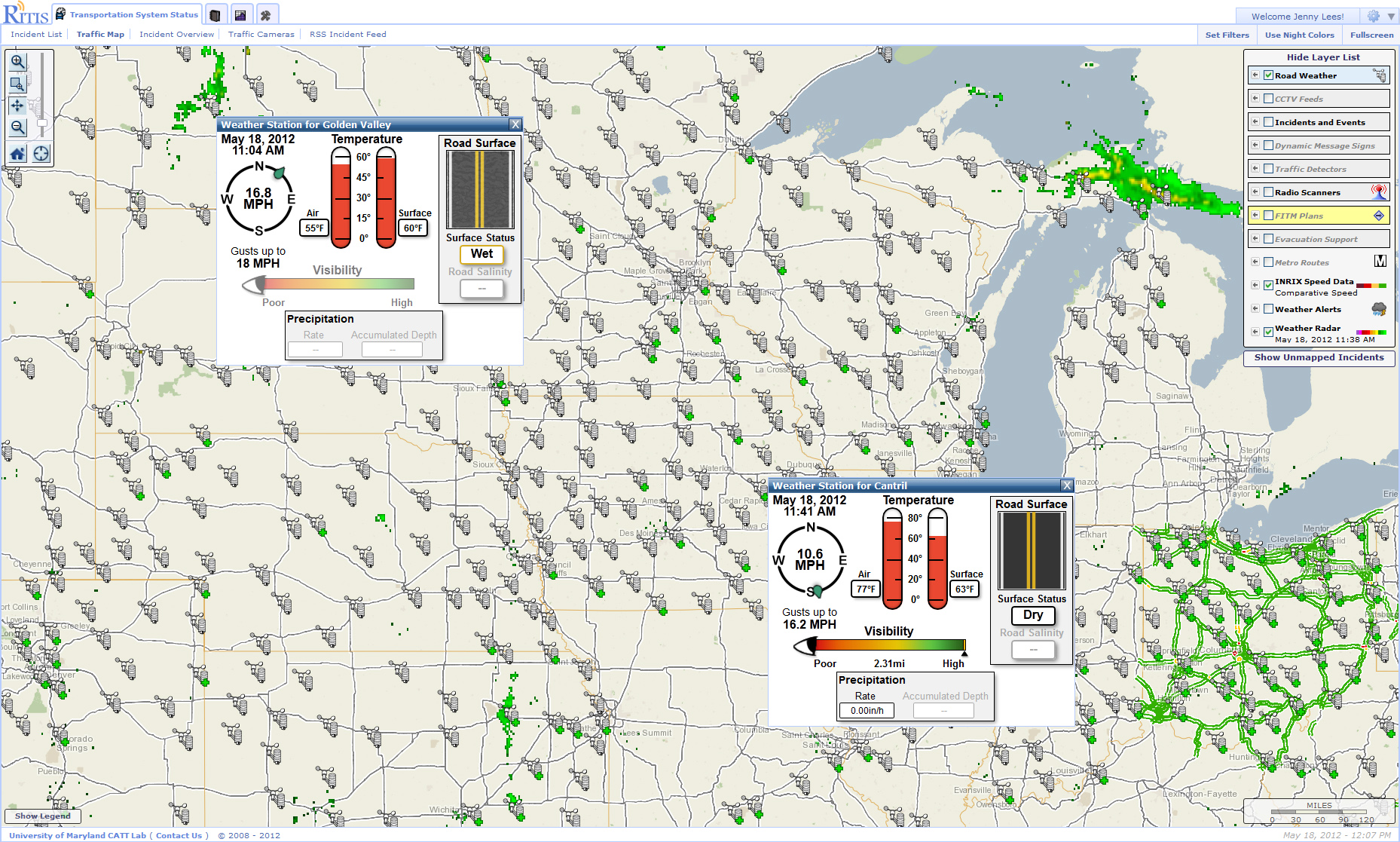Screen dimensions: 1400x842
Task: Click the RITIS logo
Action: tap(26, 14)
